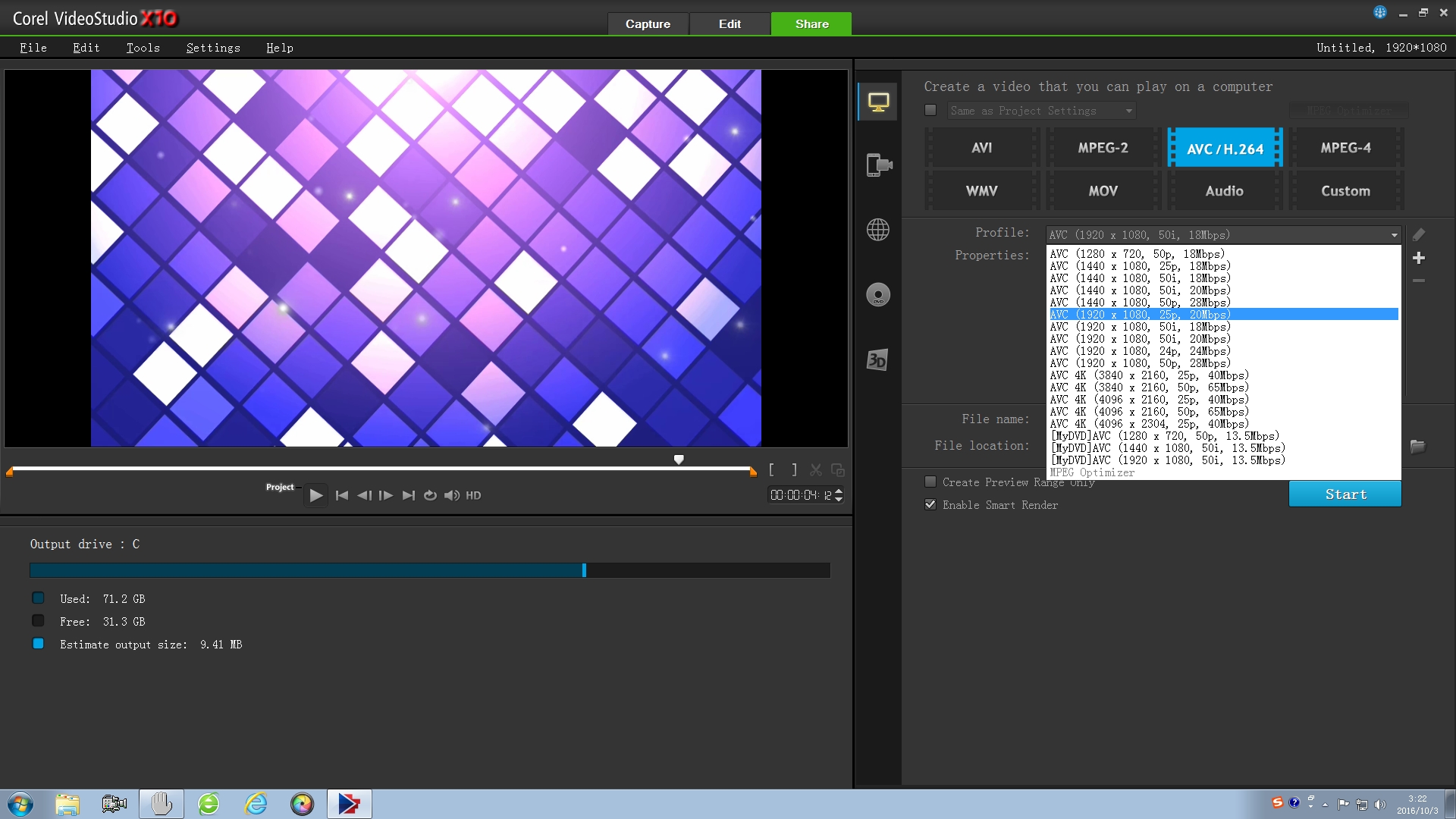Select the 3D Movie output icon
This screenshot has height=819, width=1456.
(877, 359)
